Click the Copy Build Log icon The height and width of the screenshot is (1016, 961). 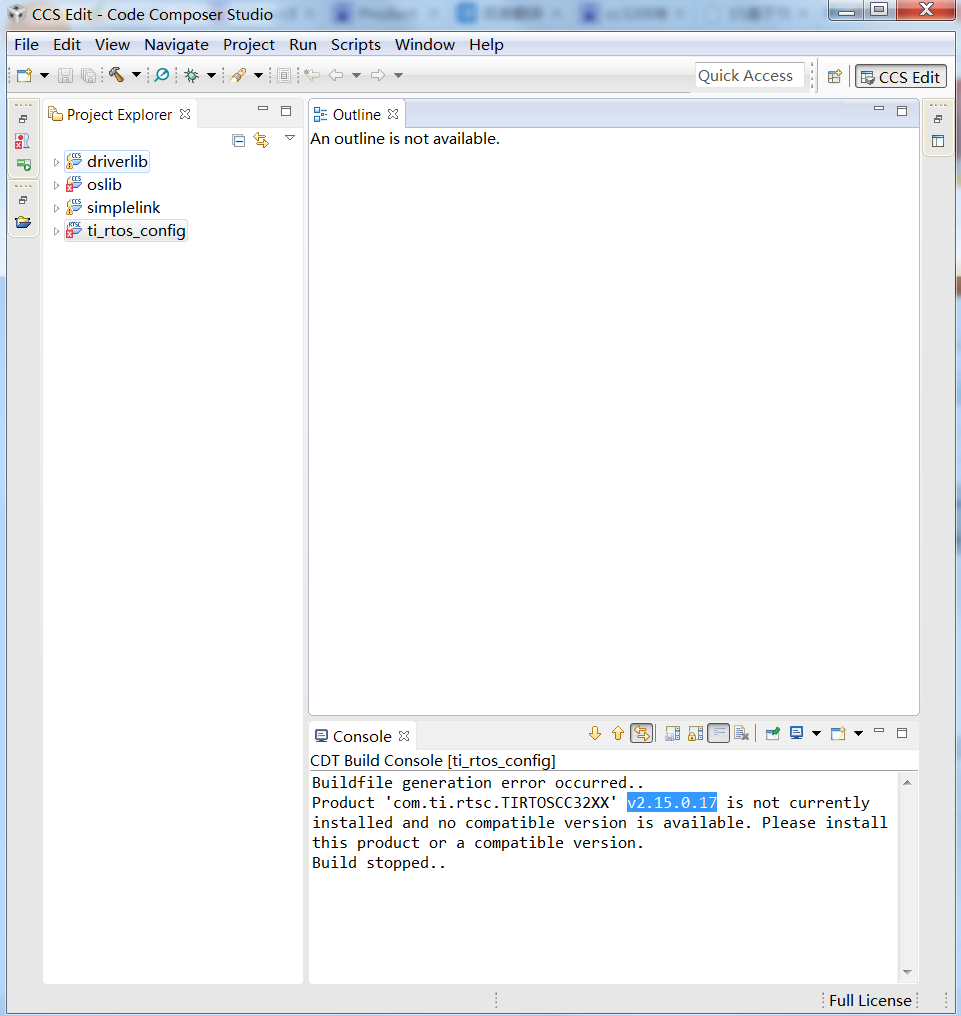point(673,733)
